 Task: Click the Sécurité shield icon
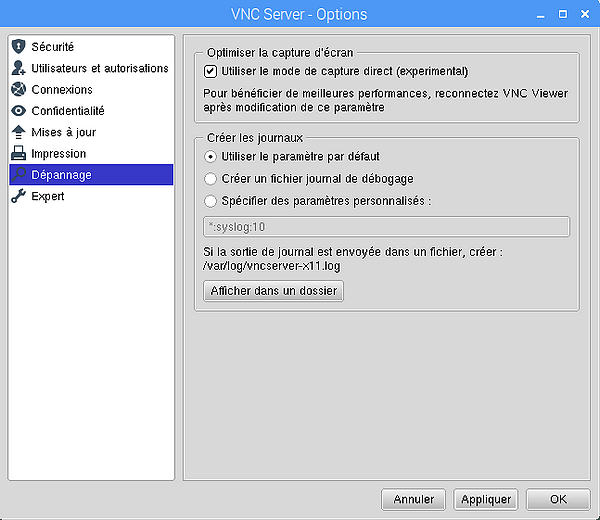click(x=18, y=47)
